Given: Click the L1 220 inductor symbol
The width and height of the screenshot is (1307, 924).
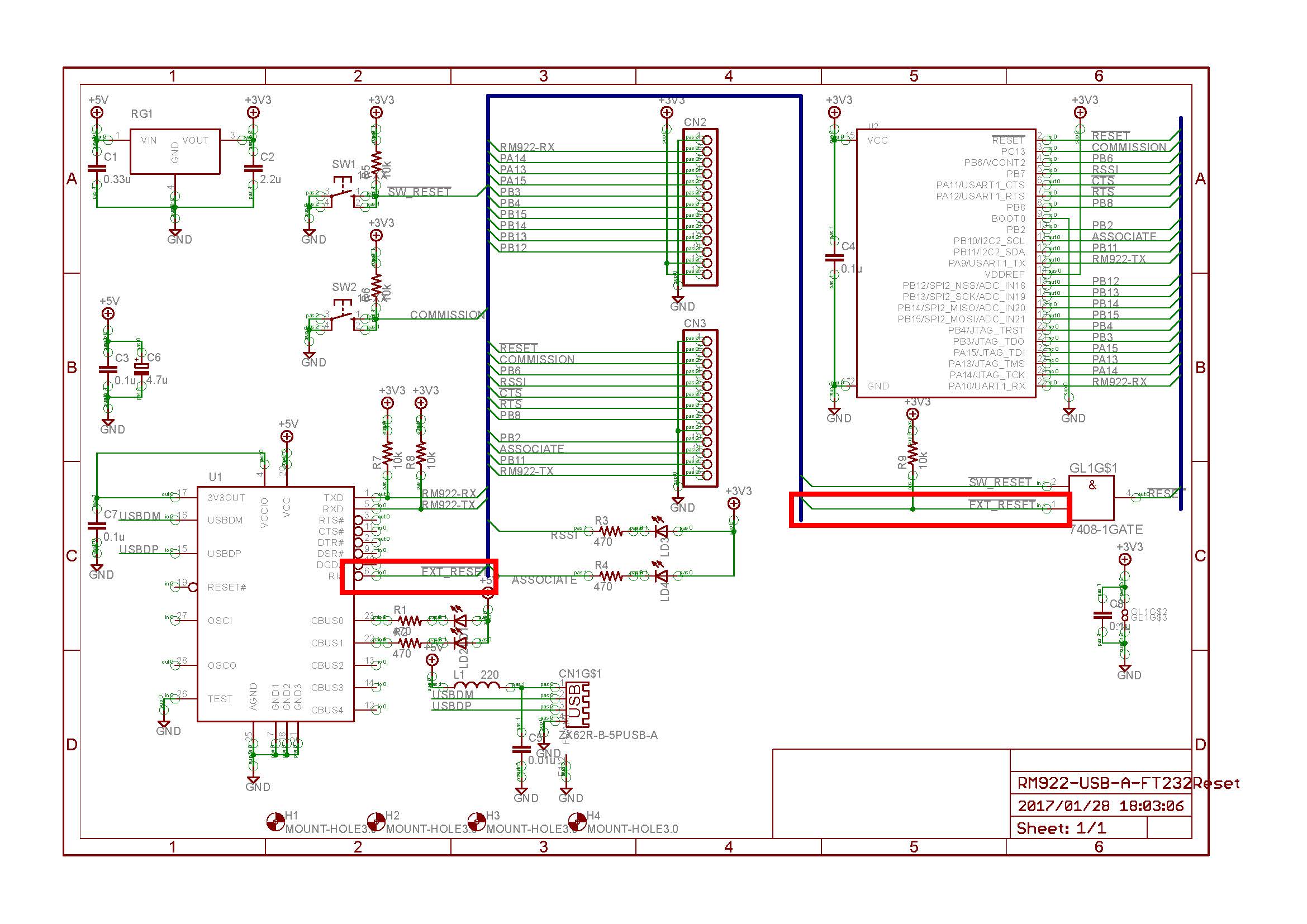Looking at the screenshot, I should pos(477,685).
